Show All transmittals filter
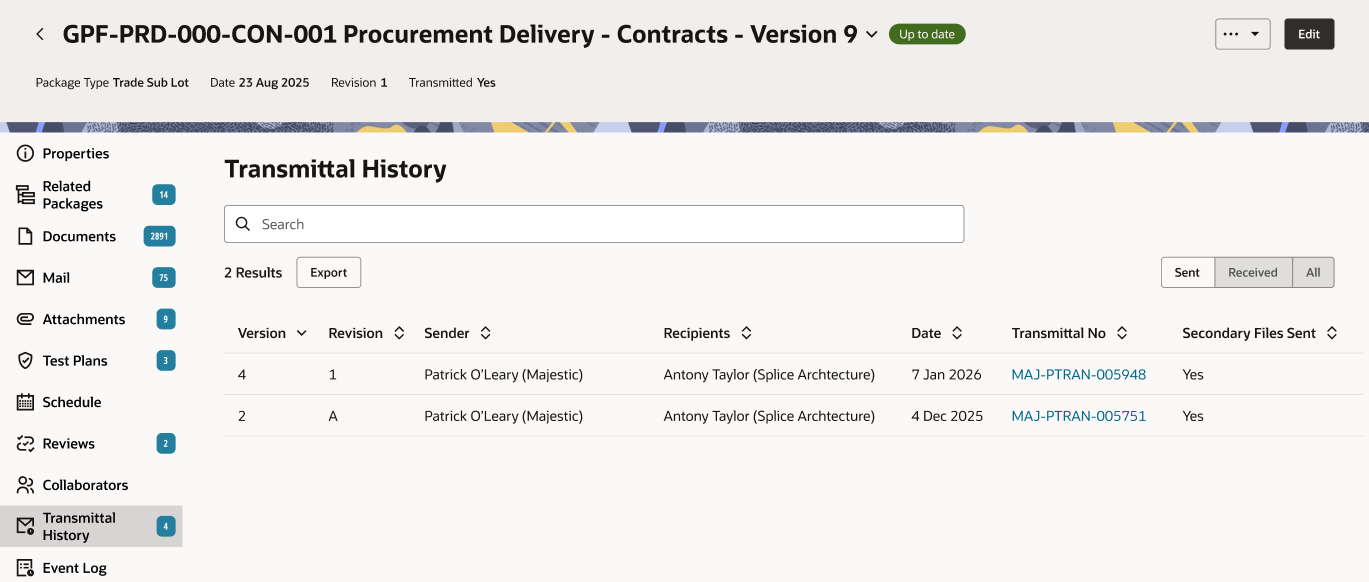The height and width of the screenshot is (582, 1369). pyautogui.click(x=1313, y=273)
